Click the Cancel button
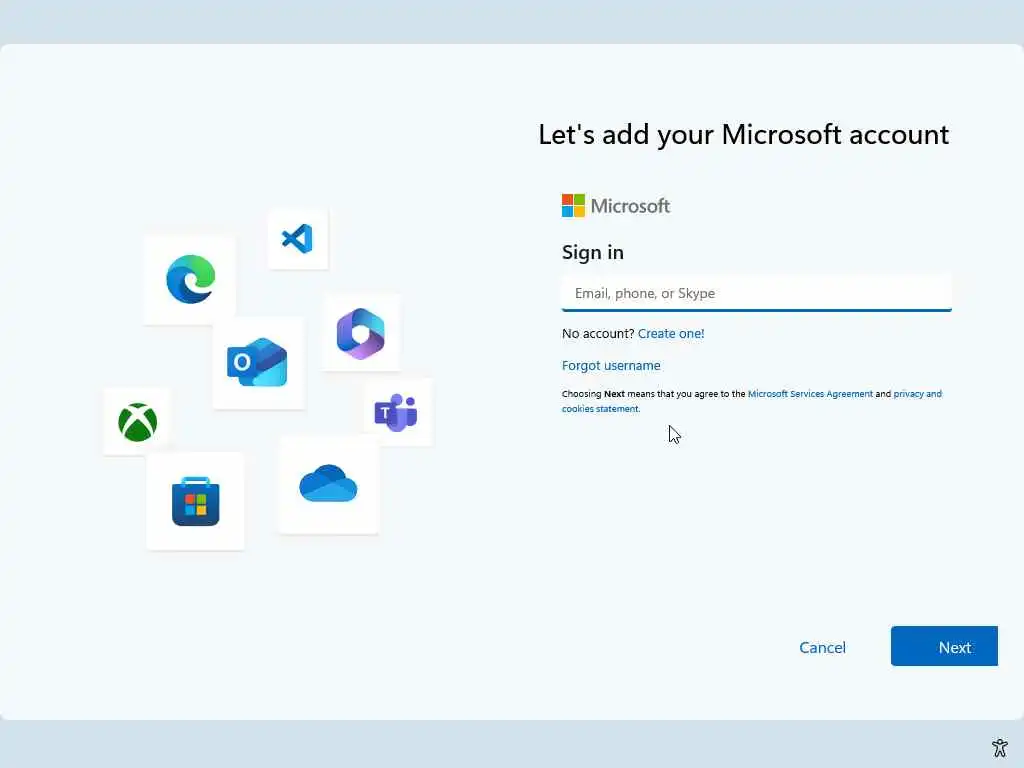Screen dimensions: 1024x768 [822, 647]
